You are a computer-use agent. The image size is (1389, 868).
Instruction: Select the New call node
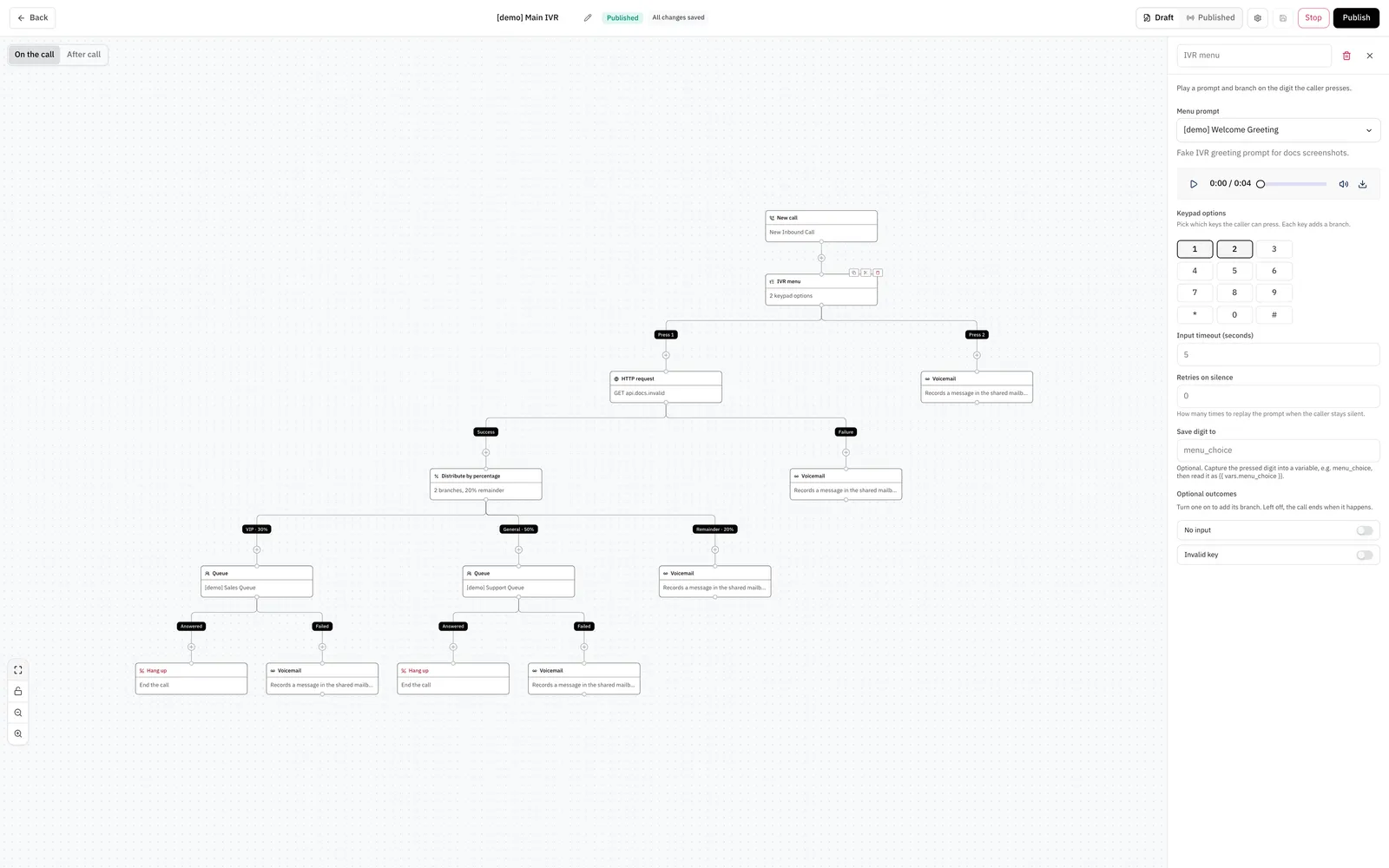coord(821,226)
